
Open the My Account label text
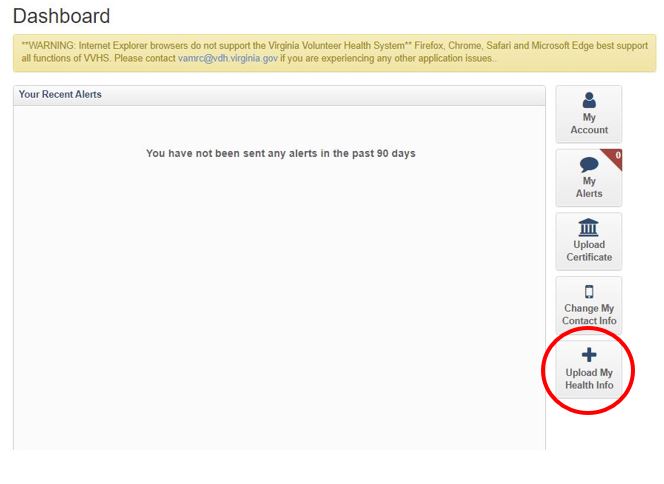[589, 124]
